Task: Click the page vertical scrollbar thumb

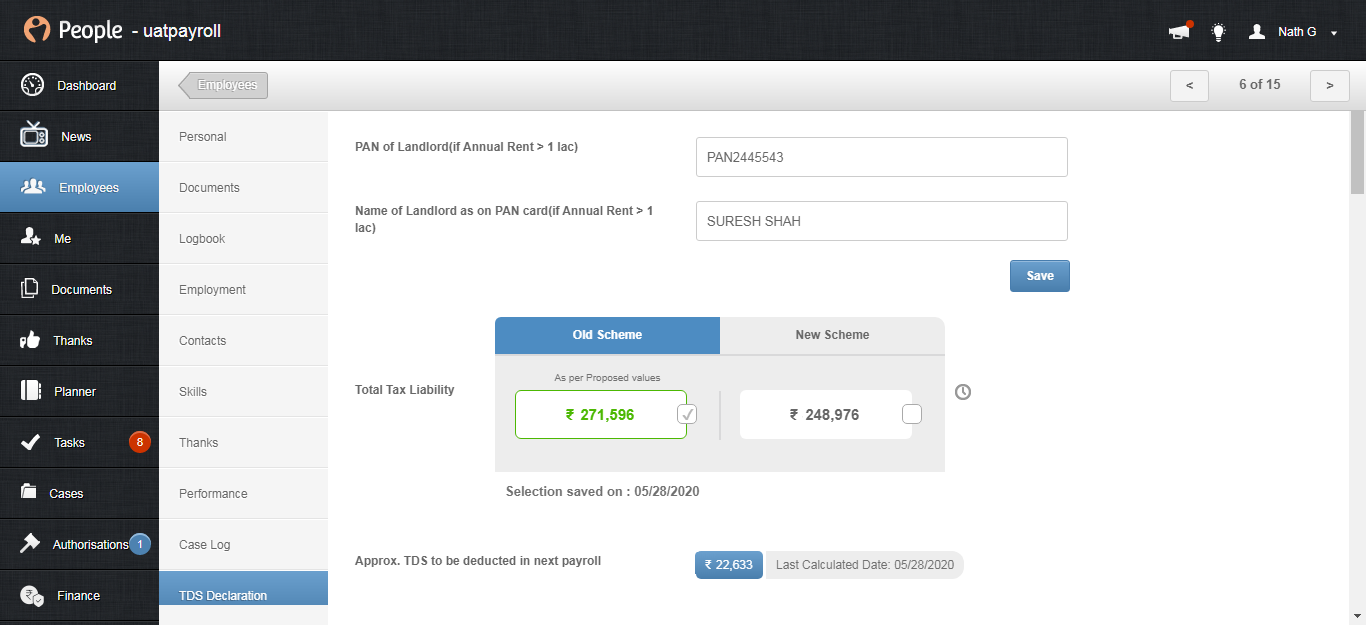Action: [1357, 151]
